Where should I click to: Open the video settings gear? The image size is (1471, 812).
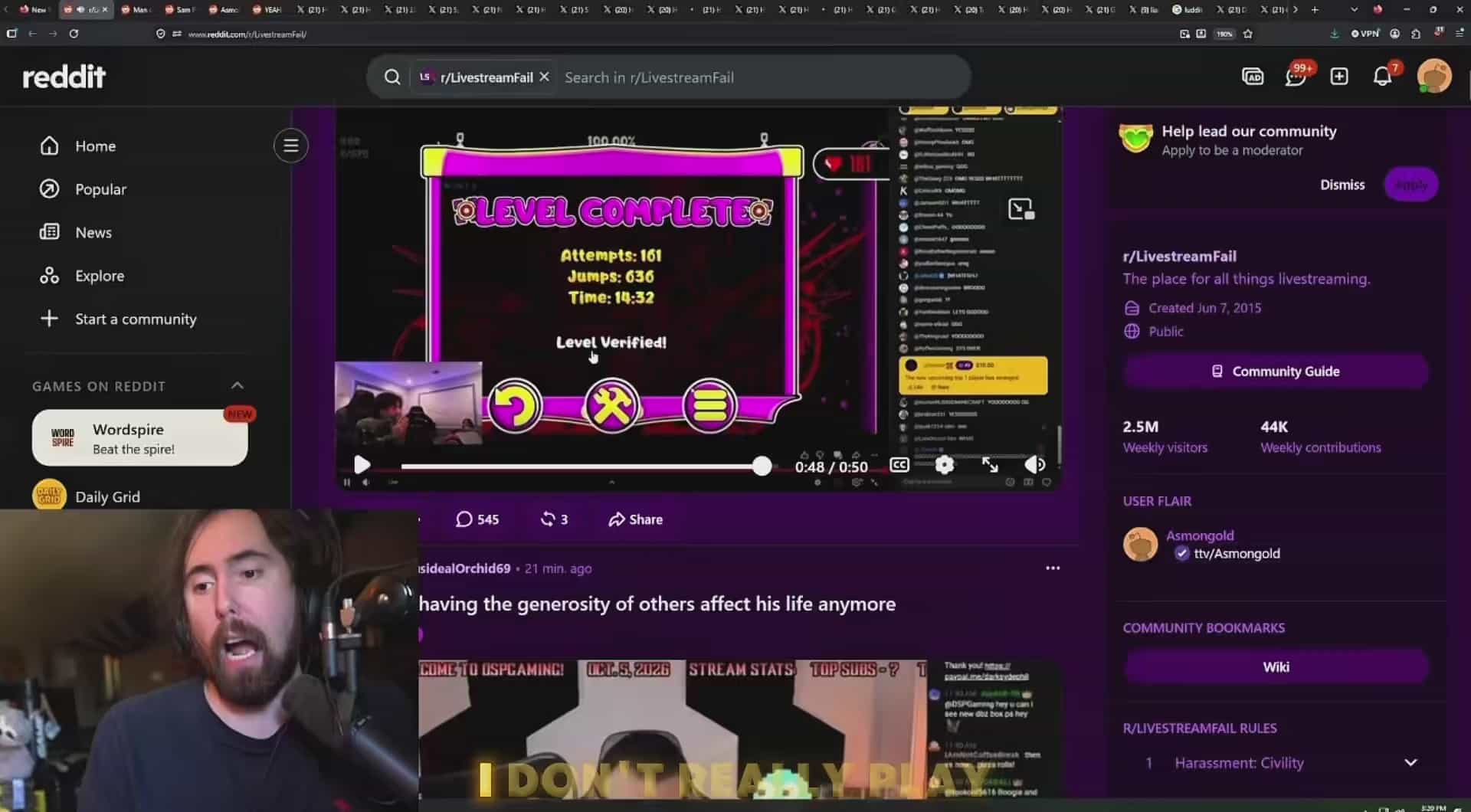tap(945, 465)
